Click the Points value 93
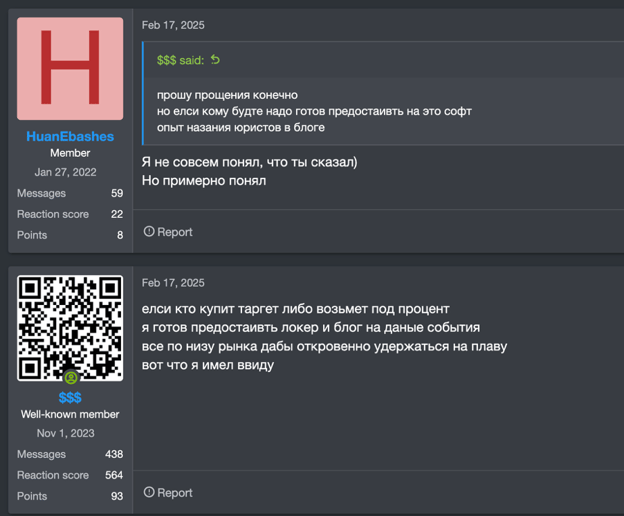Image resolution: width=624 pixels, height=516 pixels. tap(117, 497)
